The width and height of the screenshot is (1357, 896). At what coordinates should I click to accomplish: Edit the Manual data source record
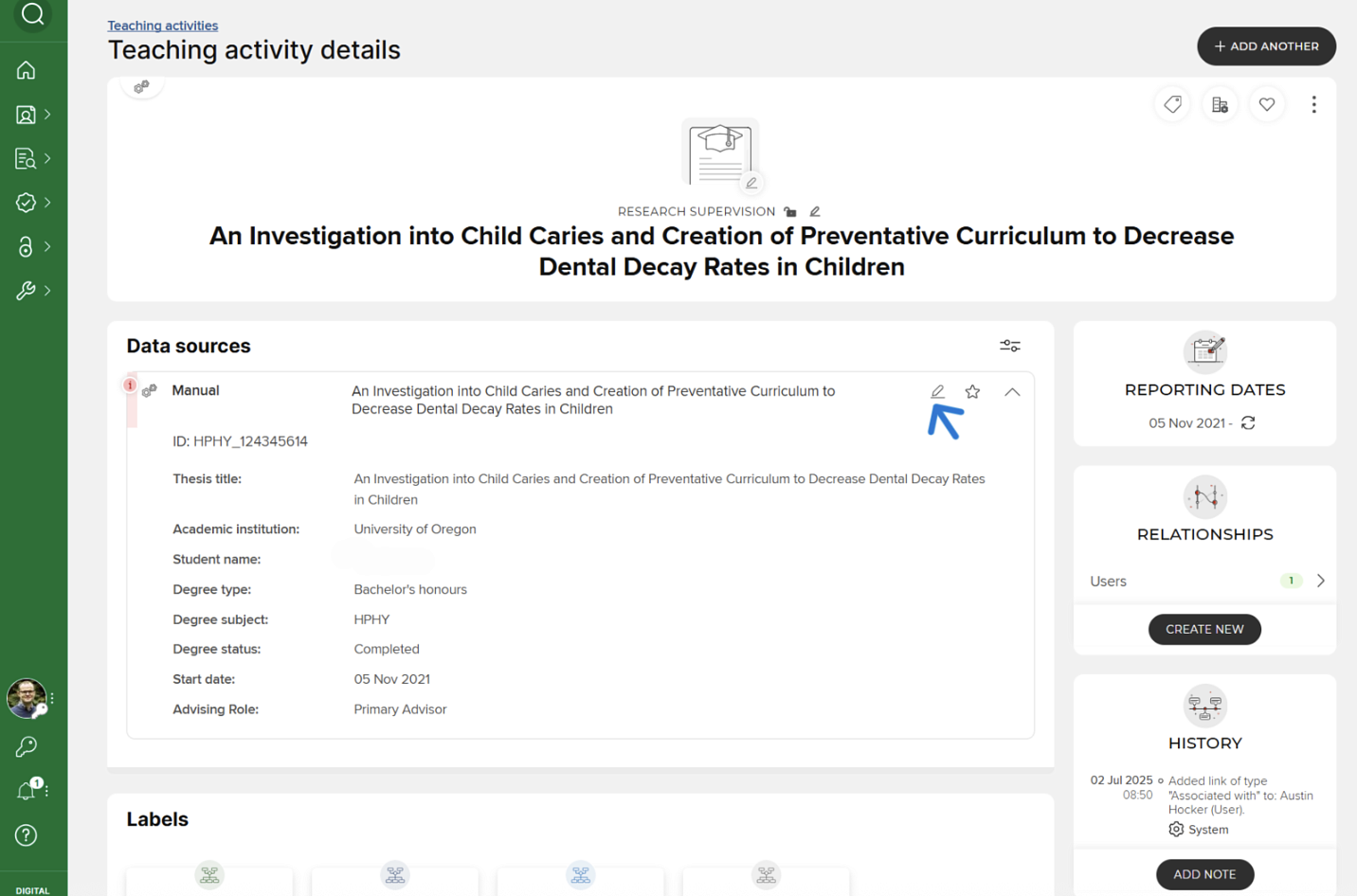click(x=937, y=391)
